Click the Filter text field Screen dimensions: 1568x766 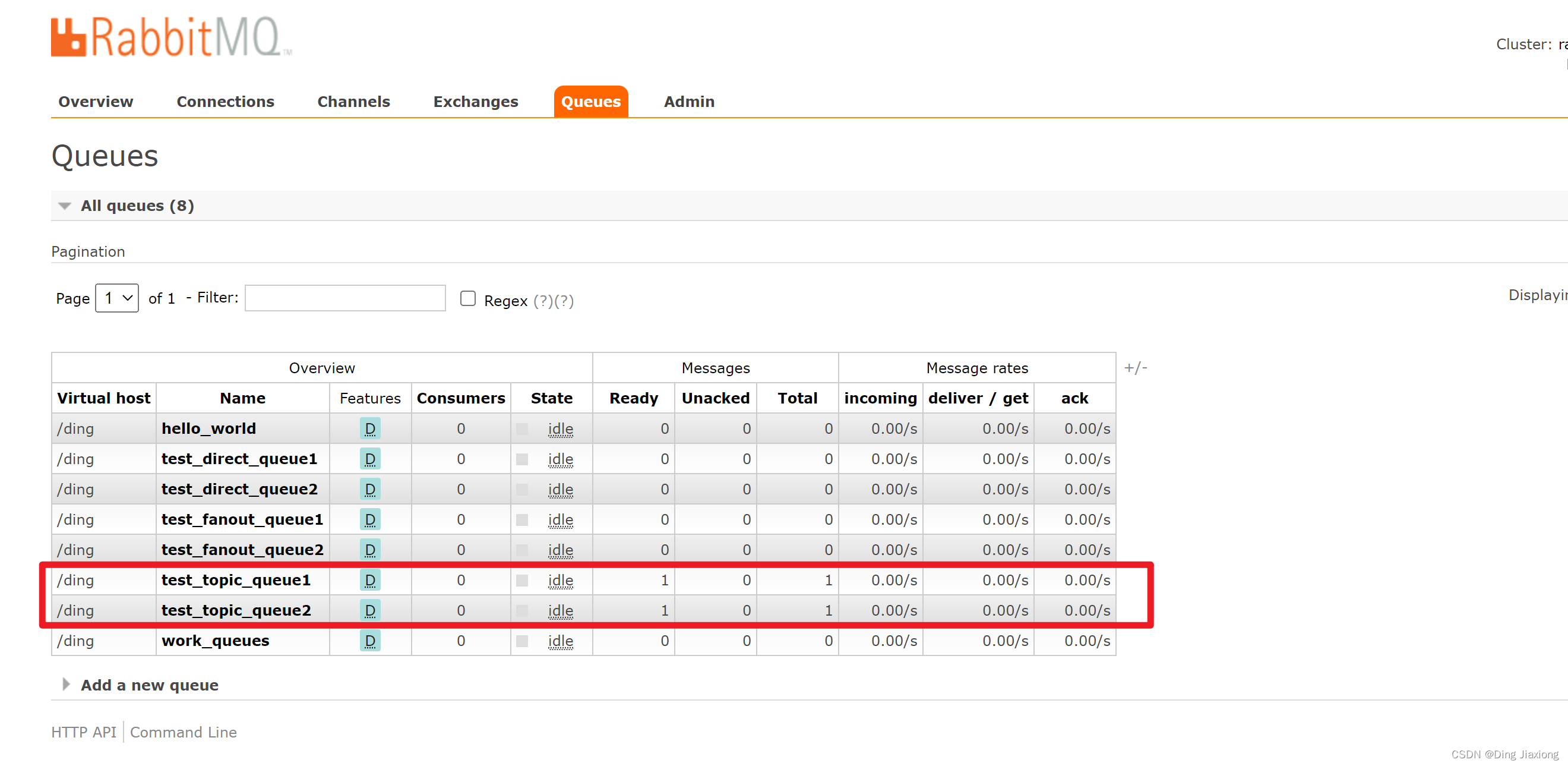click(x=345, y=298)
